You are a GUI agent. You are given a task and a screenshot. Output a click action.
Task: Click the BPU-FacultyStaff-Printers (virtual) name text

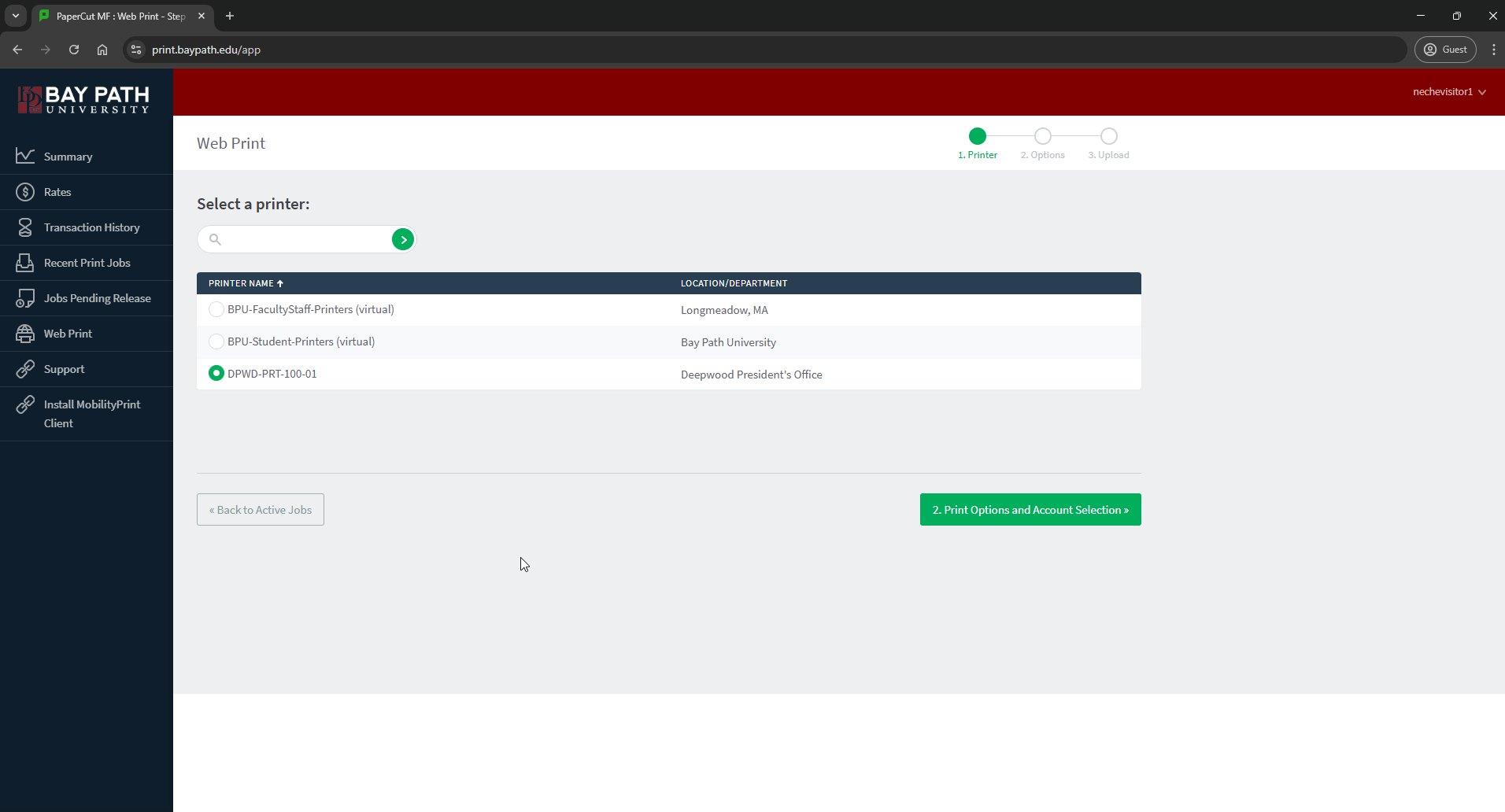point(311,309)
